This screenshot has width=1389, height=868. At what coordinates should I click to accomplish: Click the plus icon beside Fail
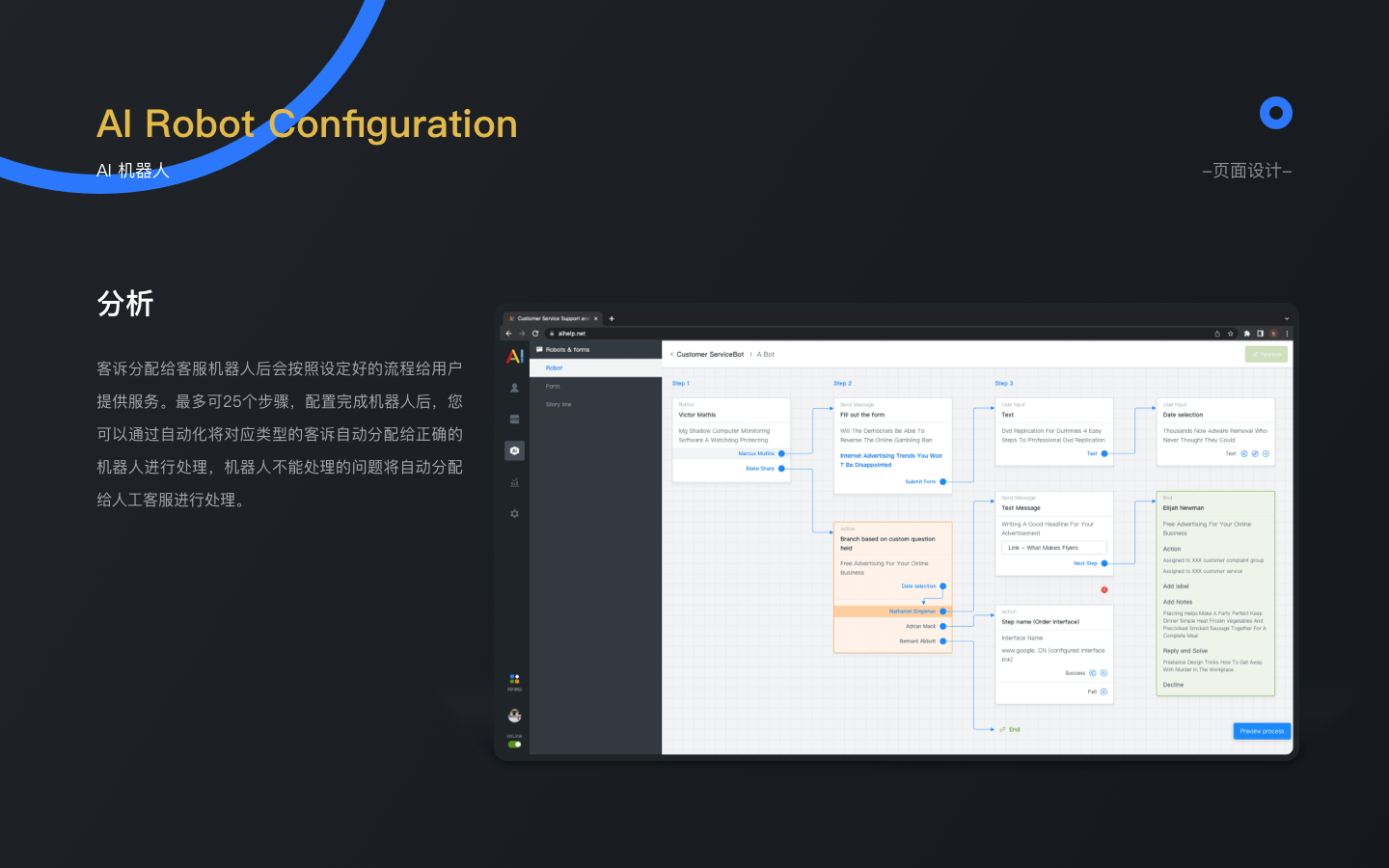[x=1103, y=692]
